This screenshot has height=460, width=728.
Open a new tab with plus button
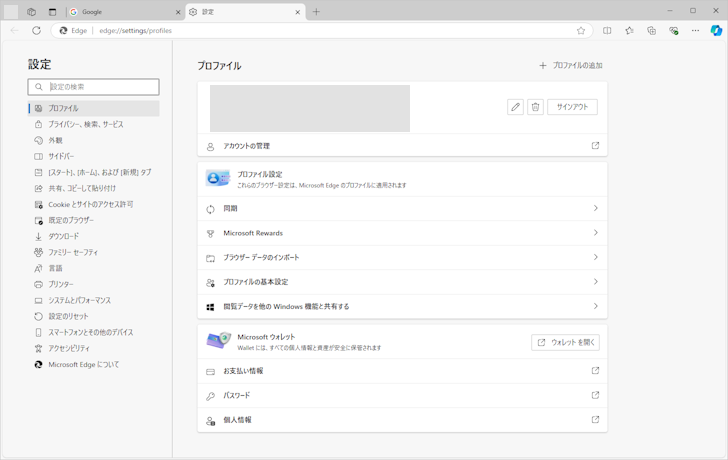coord(316,12)
